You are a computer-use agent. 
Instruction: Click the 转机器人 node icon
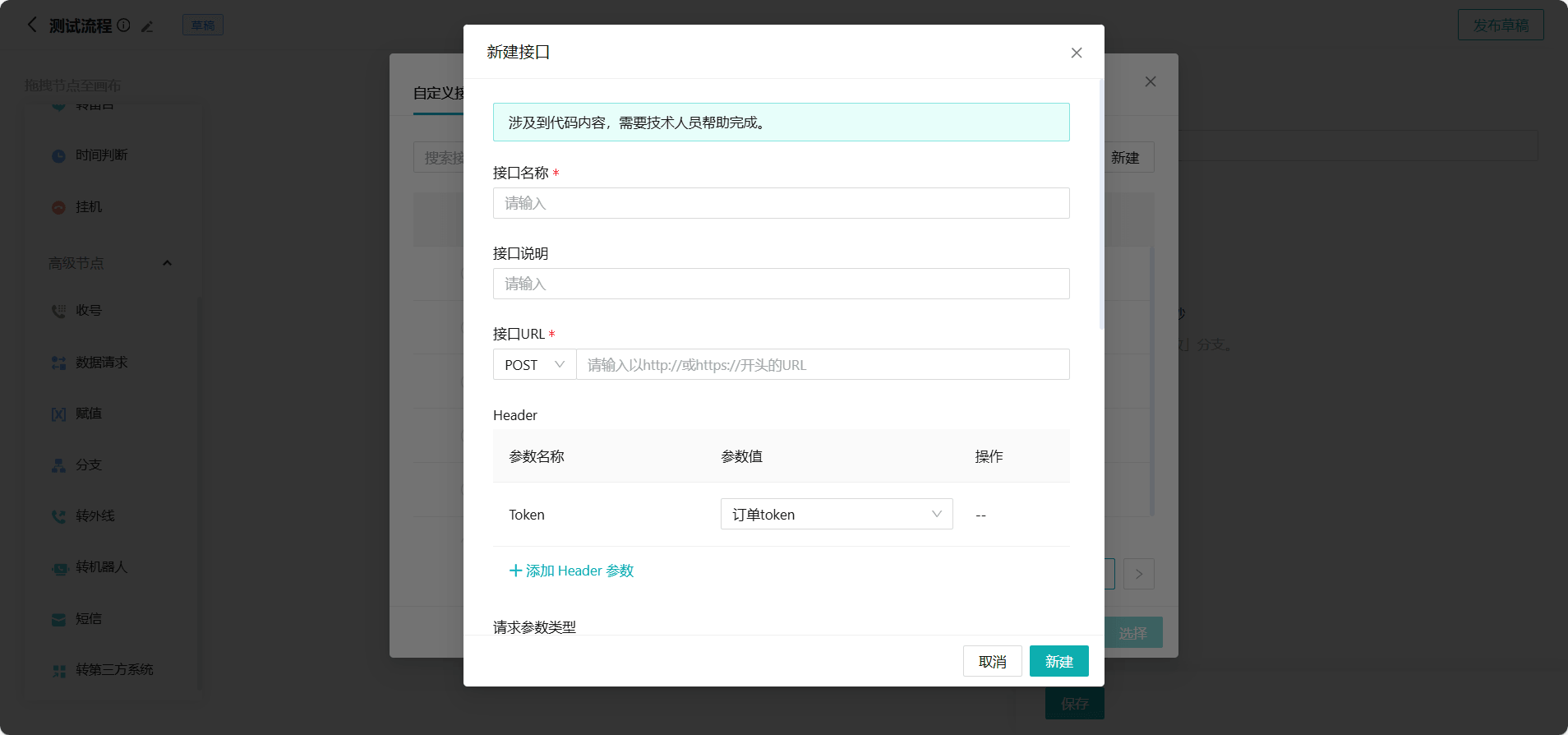pos(58,567)
